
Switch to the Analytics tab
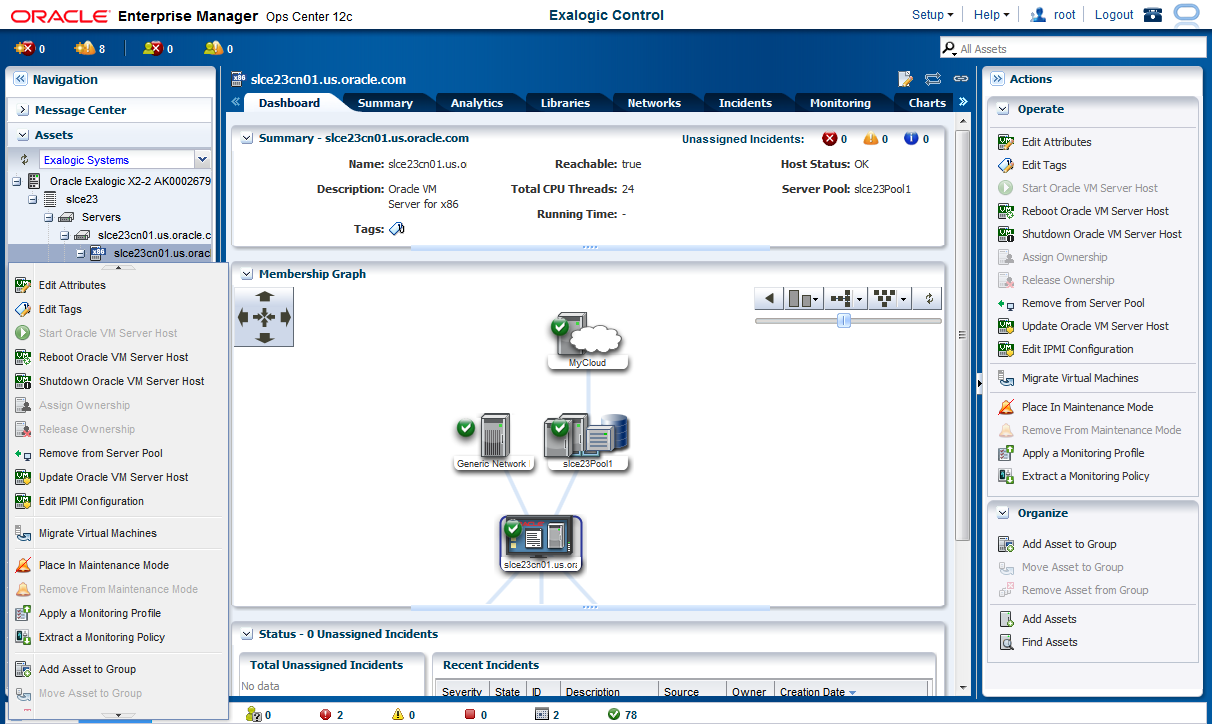(x=477, y=103)
